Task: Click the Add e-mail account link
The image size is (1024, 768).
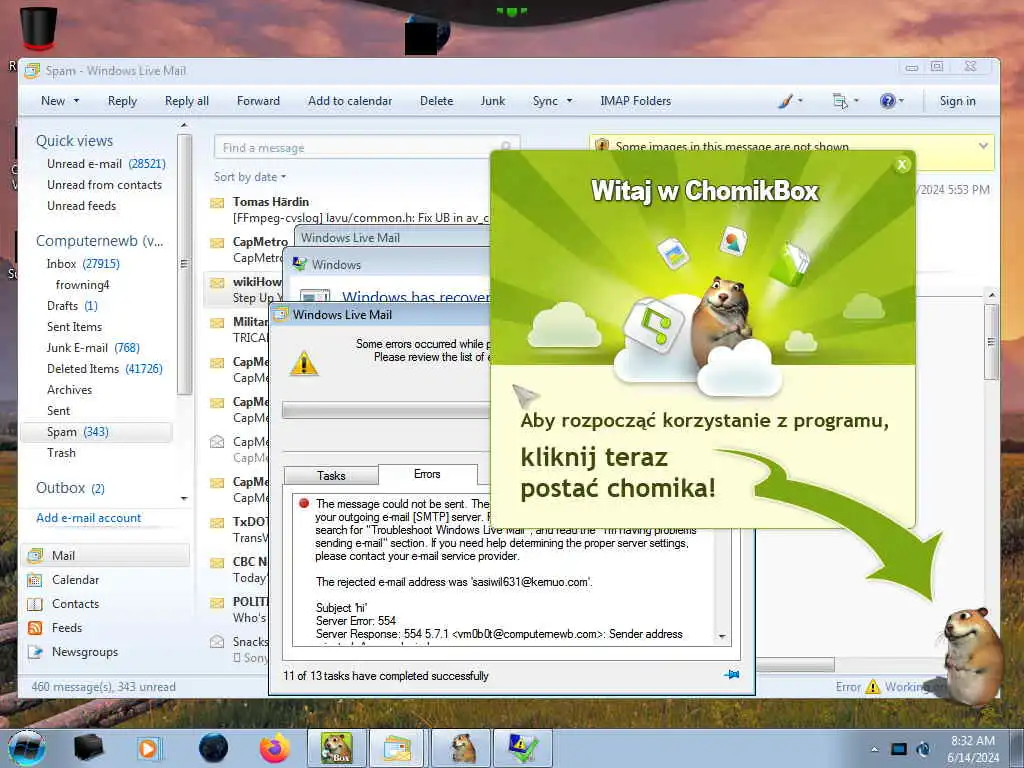Action: [88, 518]
